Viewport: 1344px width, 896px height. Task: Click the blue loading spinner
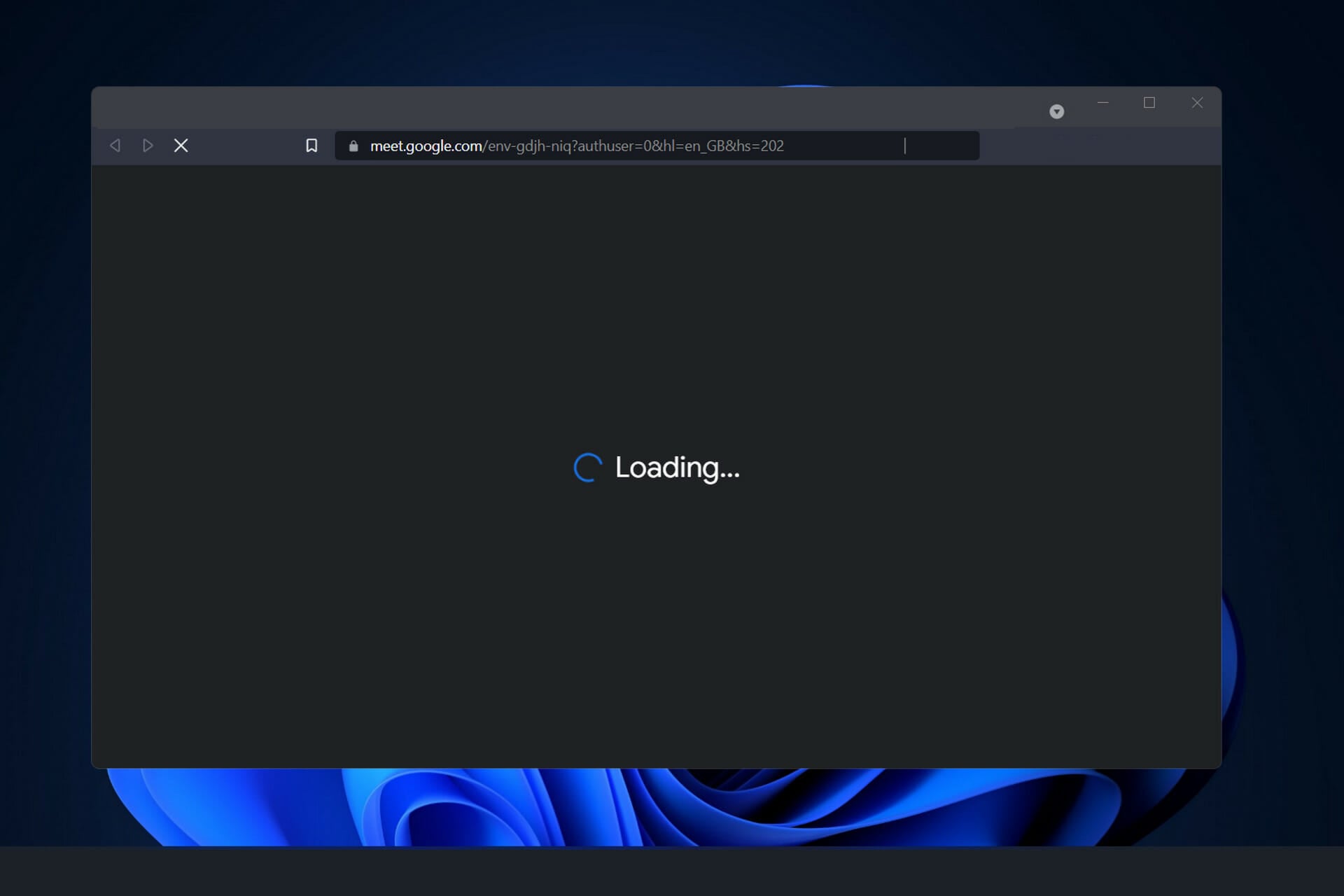click(587, 468)
